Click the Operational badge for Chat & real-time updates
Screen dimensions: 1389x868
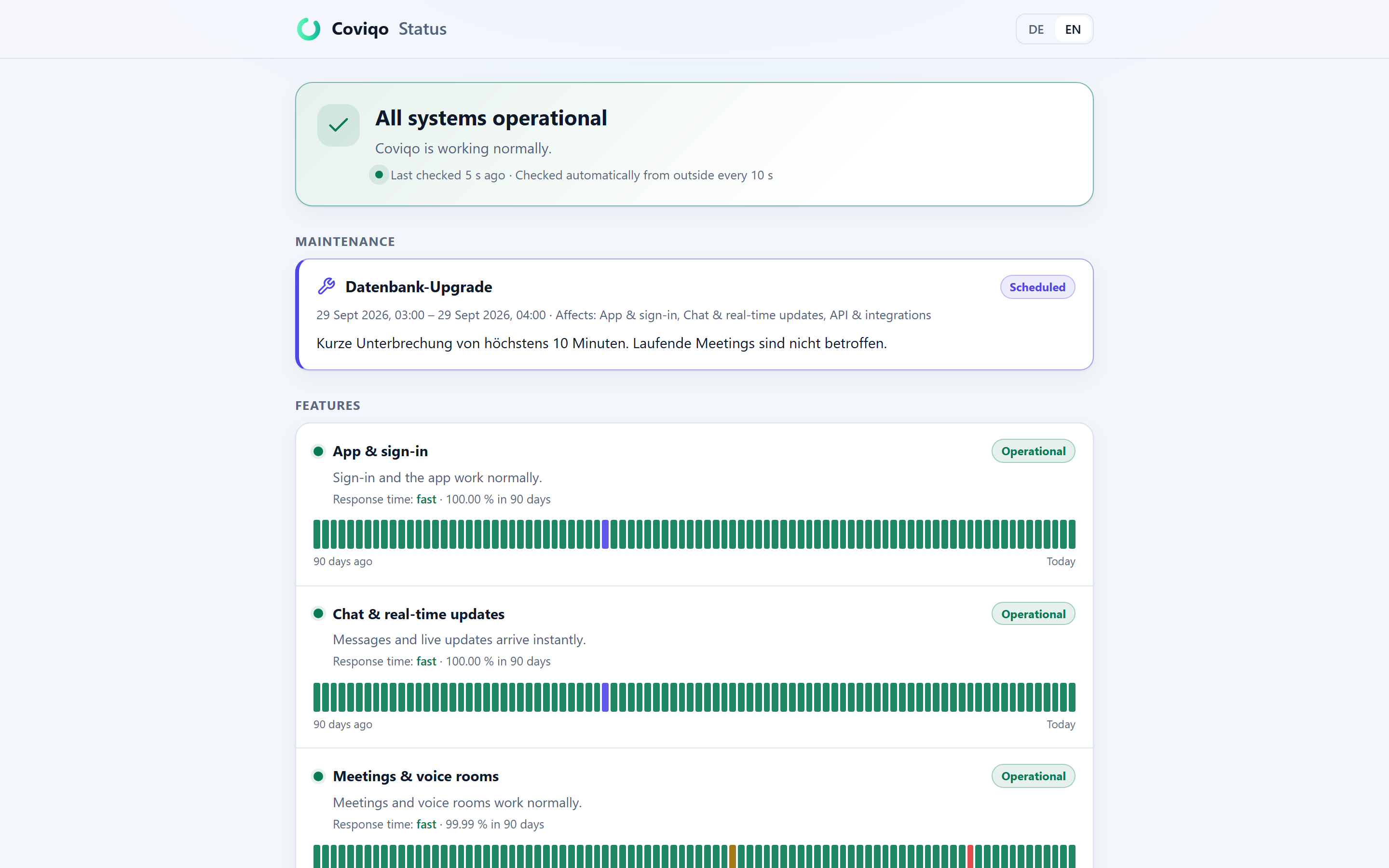click(1033, 614)
